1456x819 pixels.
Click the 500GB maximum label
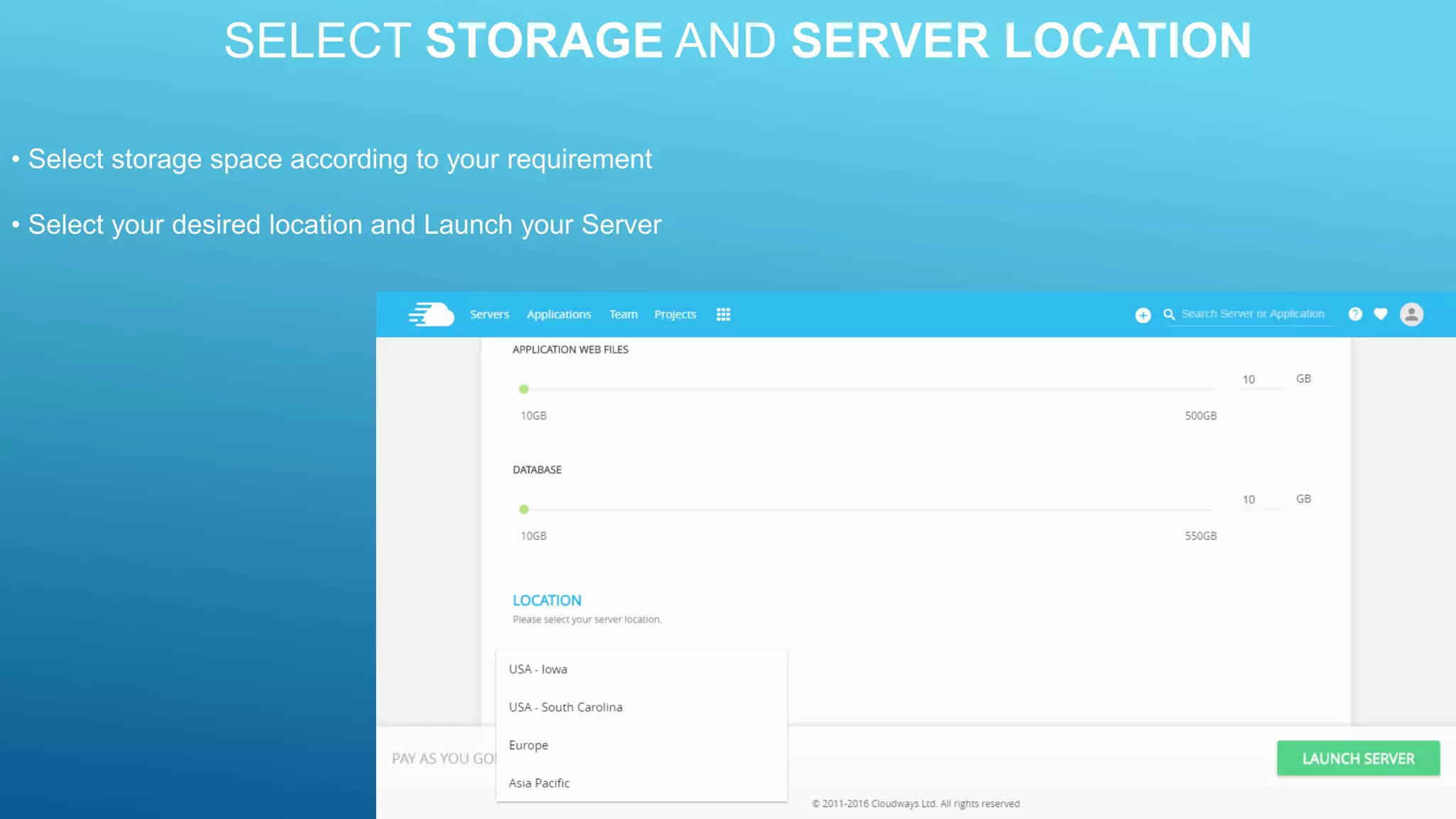(1201, 416)
